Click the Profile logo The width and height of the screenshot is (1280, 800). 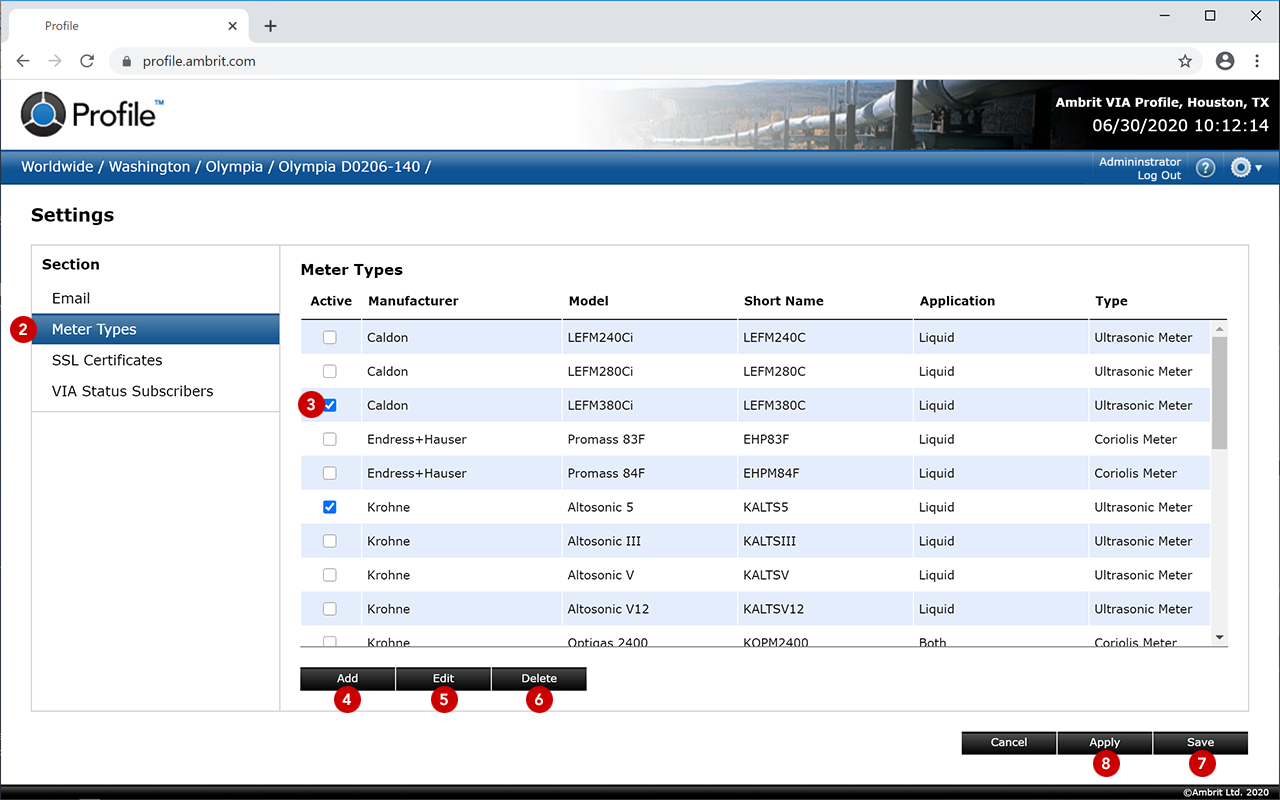pyautogui.click(x=92, y=113)
